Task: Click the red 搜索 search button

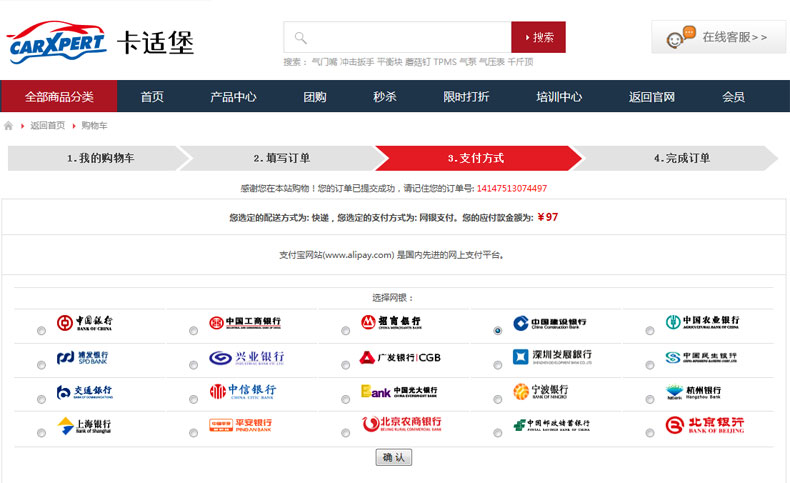Action: point(539,37)
